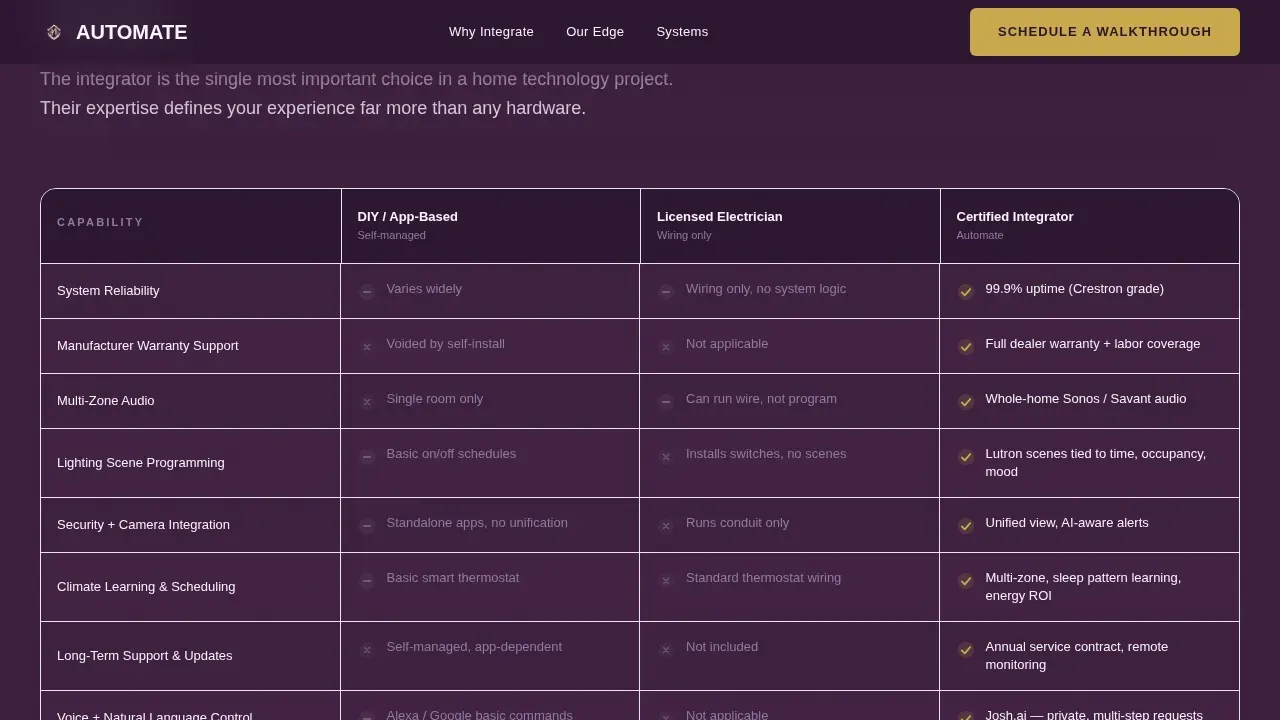Select the CAPABILITY column header

pyautogui.click(x=191, y=226)
